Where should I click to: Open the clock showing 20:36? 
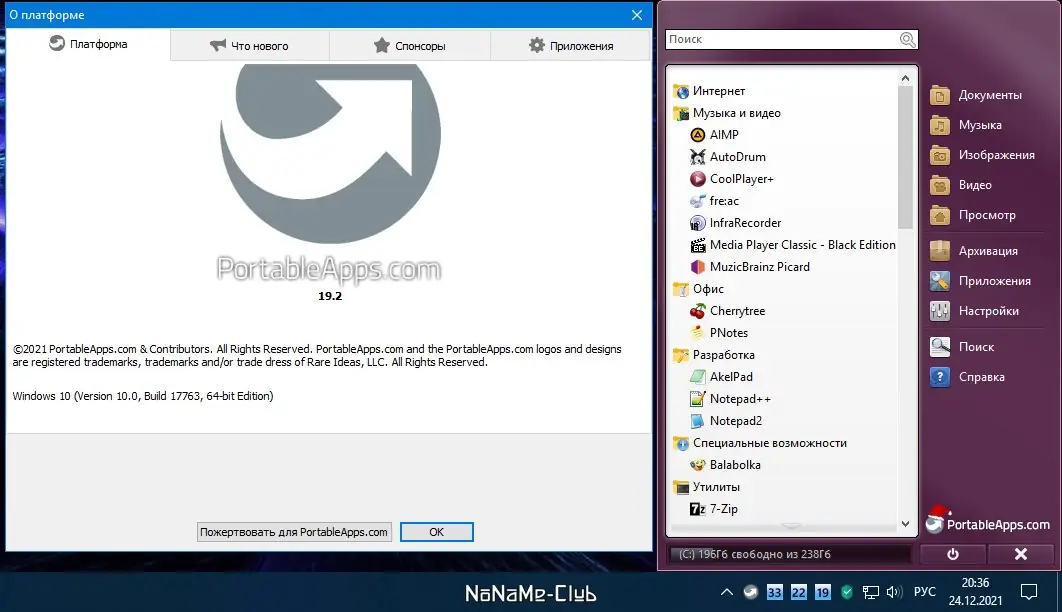(x=975, y=591)
